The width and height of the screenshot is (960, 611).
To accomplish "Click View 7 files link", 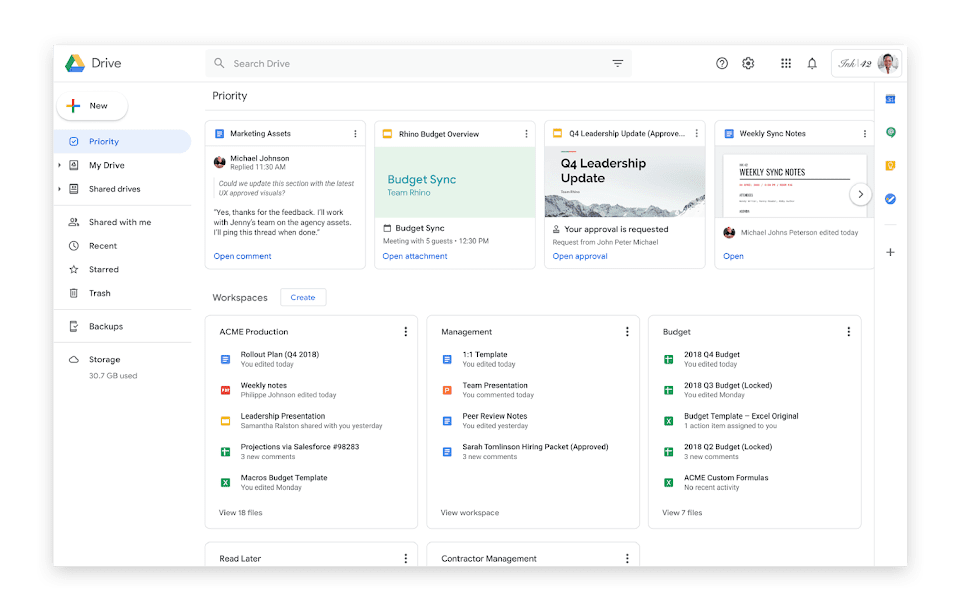I will (682, 513).
